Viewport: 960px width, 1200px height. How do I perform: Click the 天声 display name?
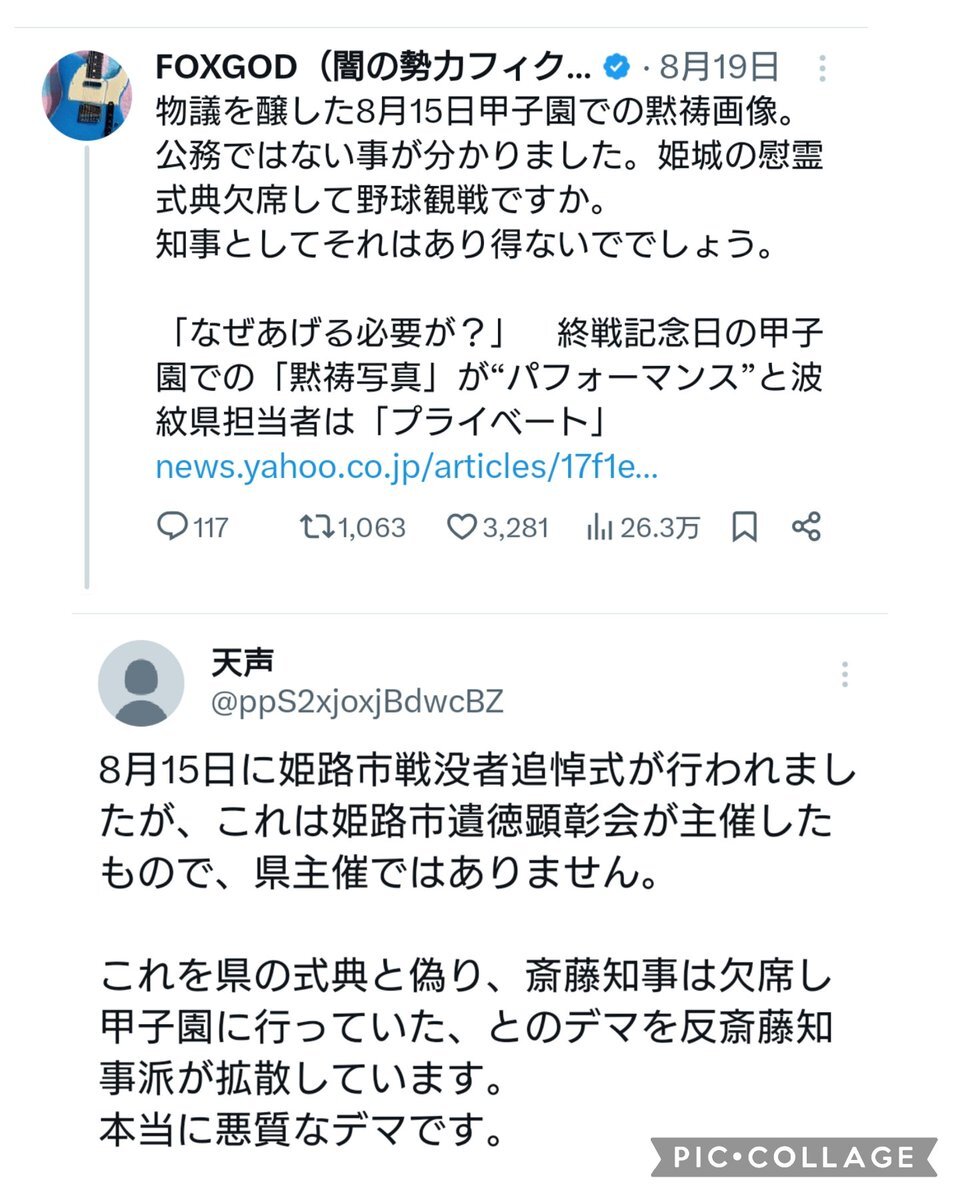pos(243,661)
